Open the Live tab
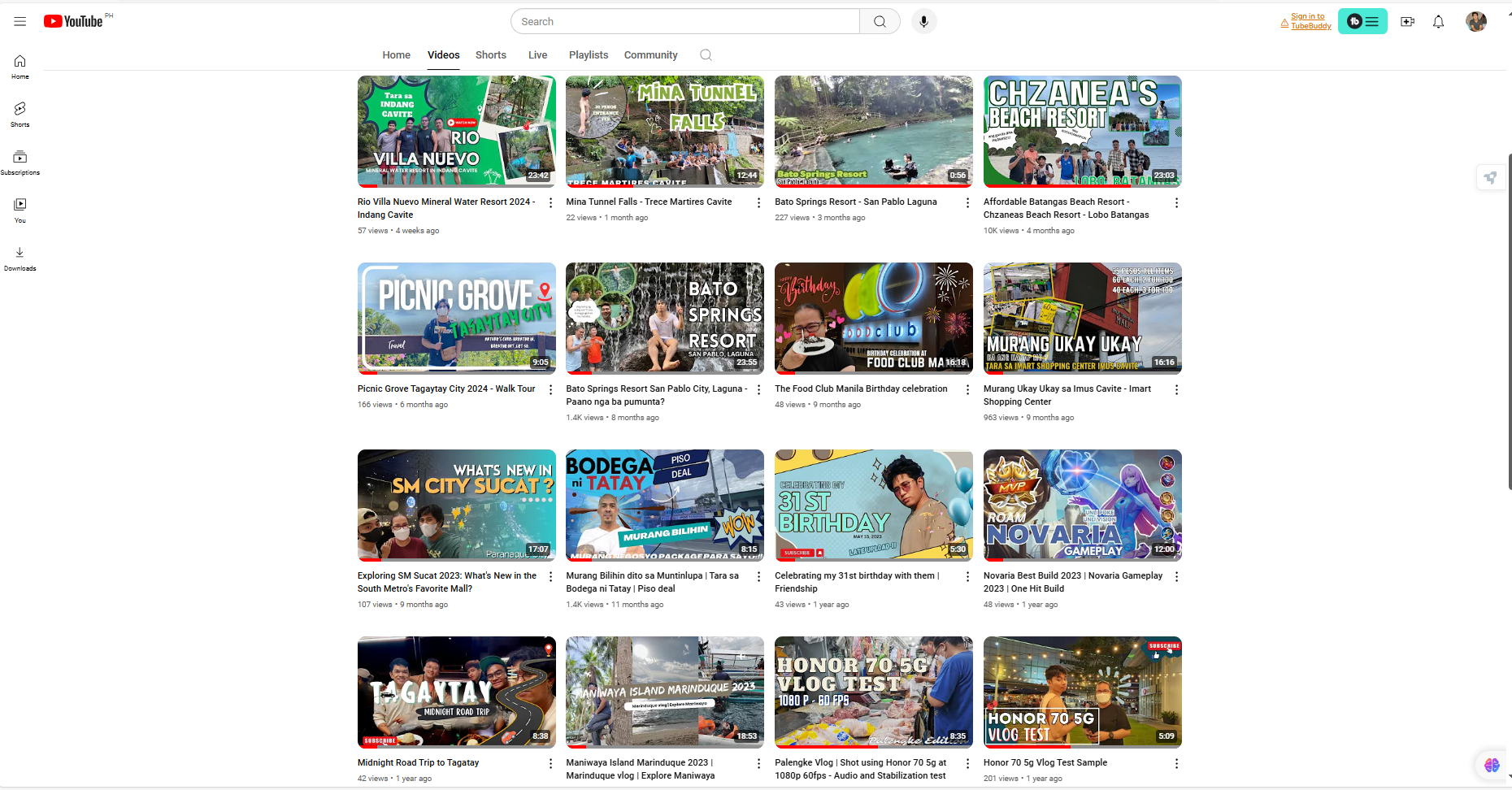The image size is (1512, 790). click(537, 55)
